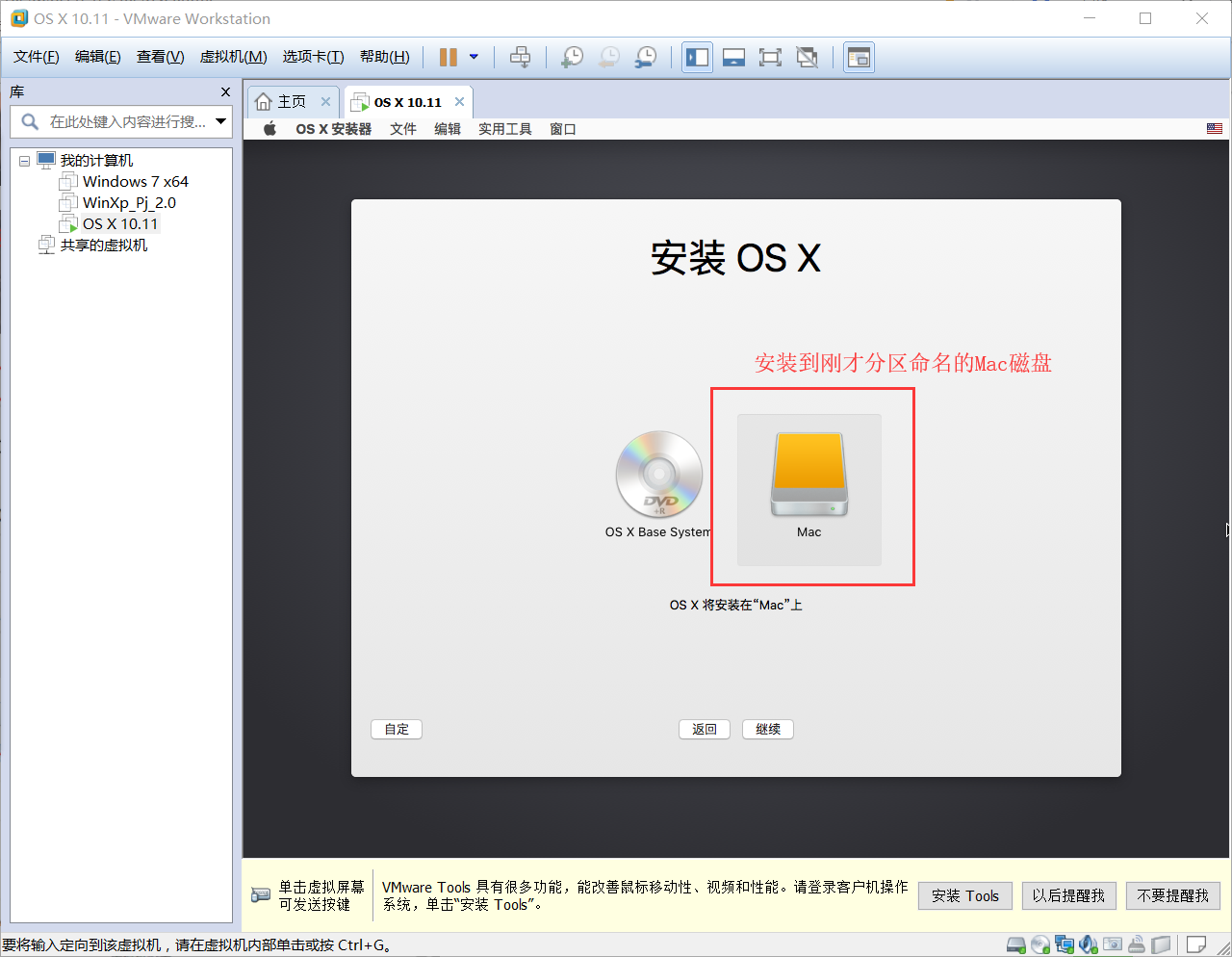Collapse the 我的计算机 tree node
The image size is (1232, 957).
(24, 161)
